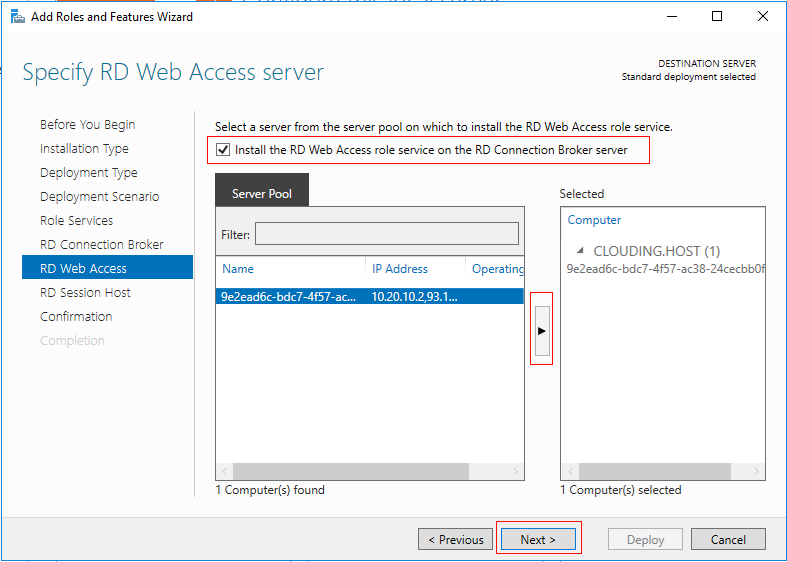Screen dimensions: 787x562
Task: Go to RD Connection Broker step
Action: coord(102,244)
